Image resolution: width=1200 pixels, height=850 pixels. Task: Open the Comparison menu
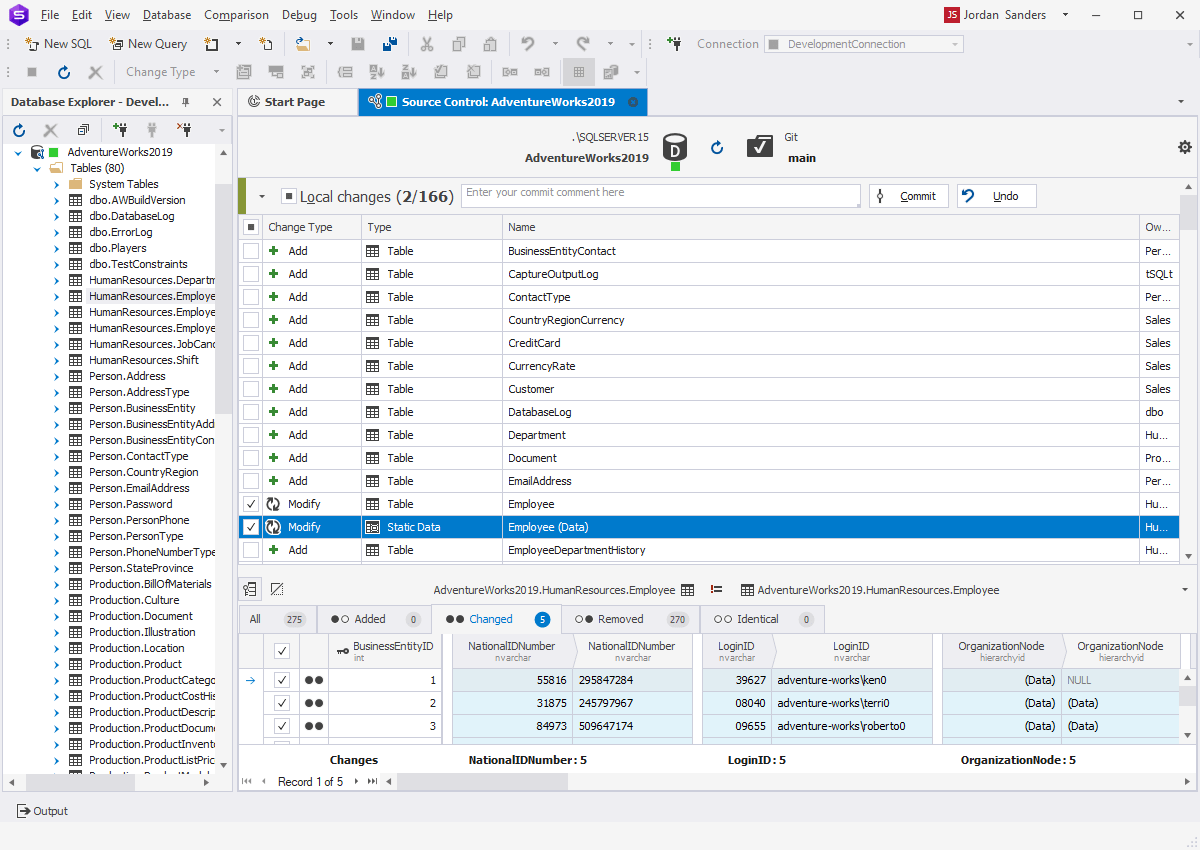tap(236, 14)
